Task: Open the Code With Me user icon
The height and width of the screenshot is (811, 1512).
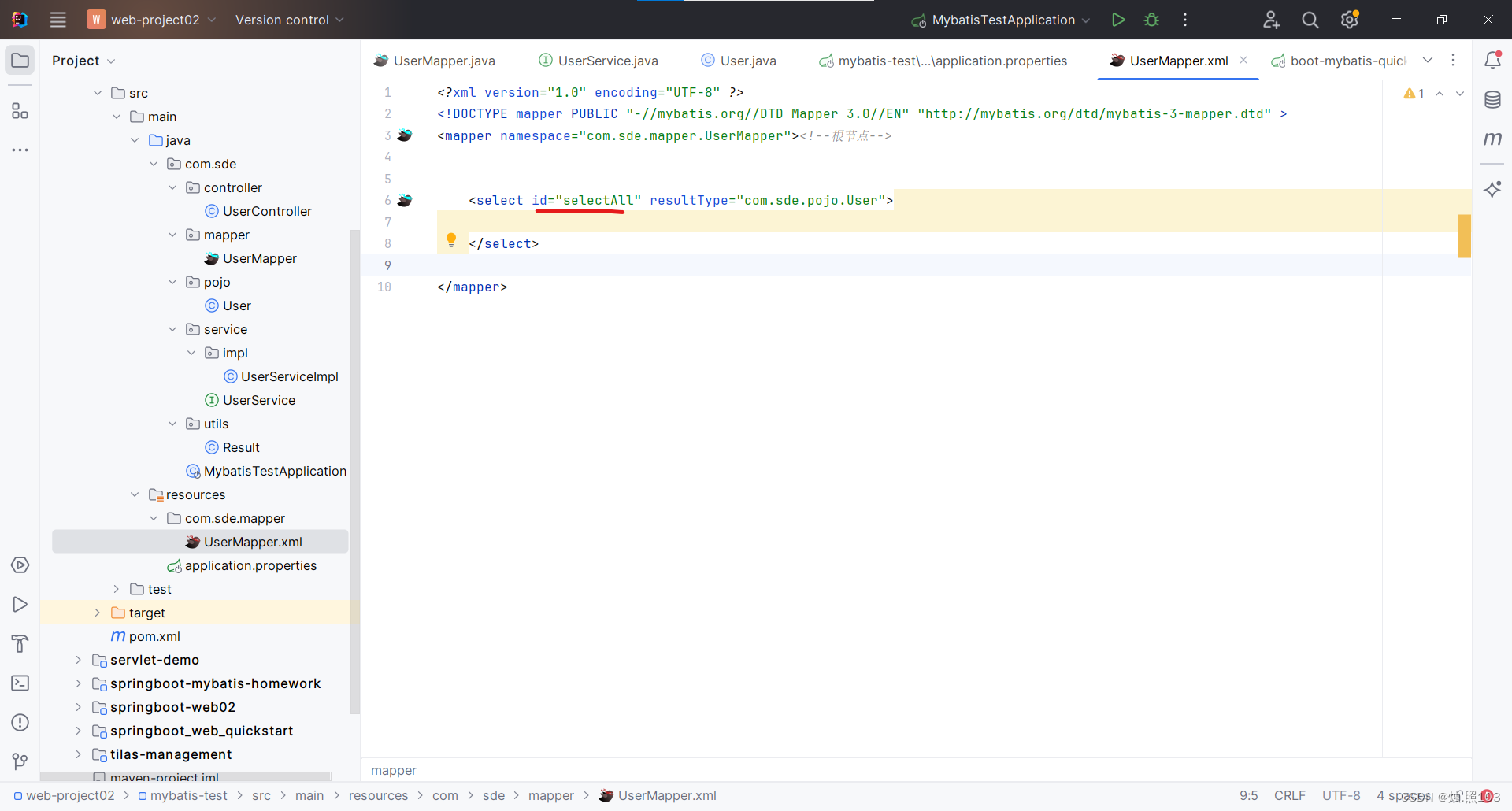Action: [x=1271, y=20]
